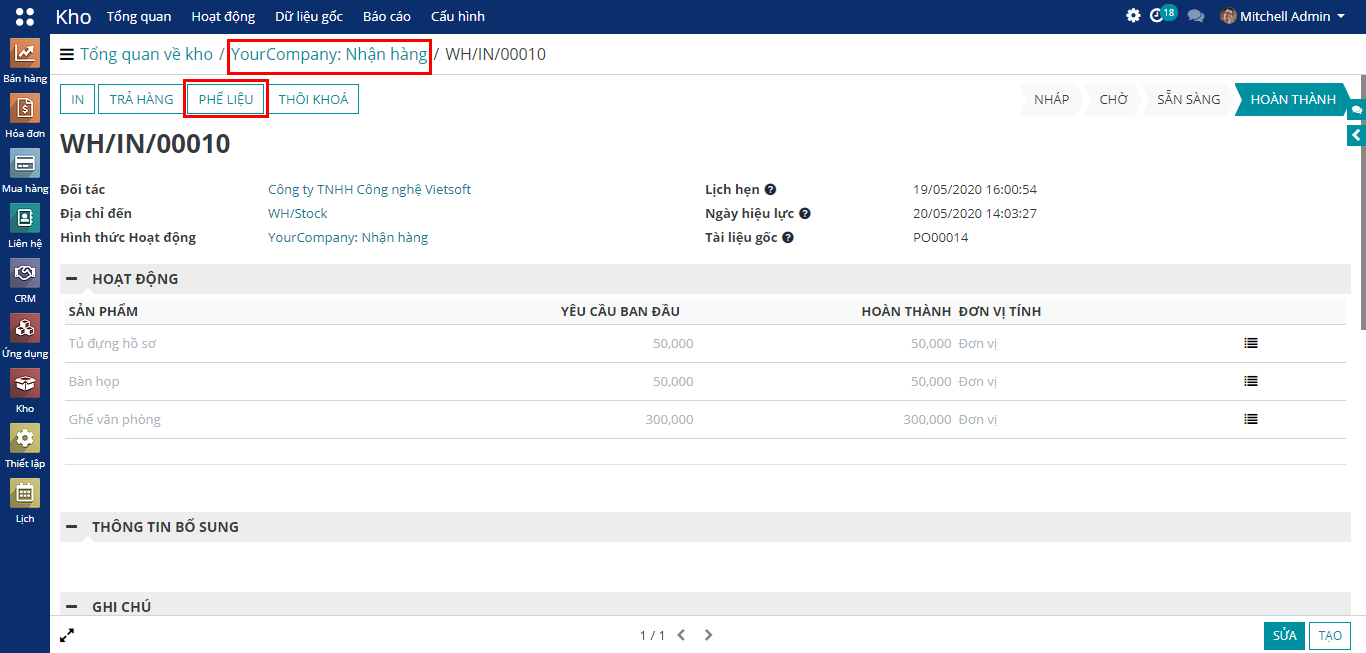Open the Mitchell Admin user dropdown
The width and height of the screenshot is (1366, 653).
[1283, 16]
